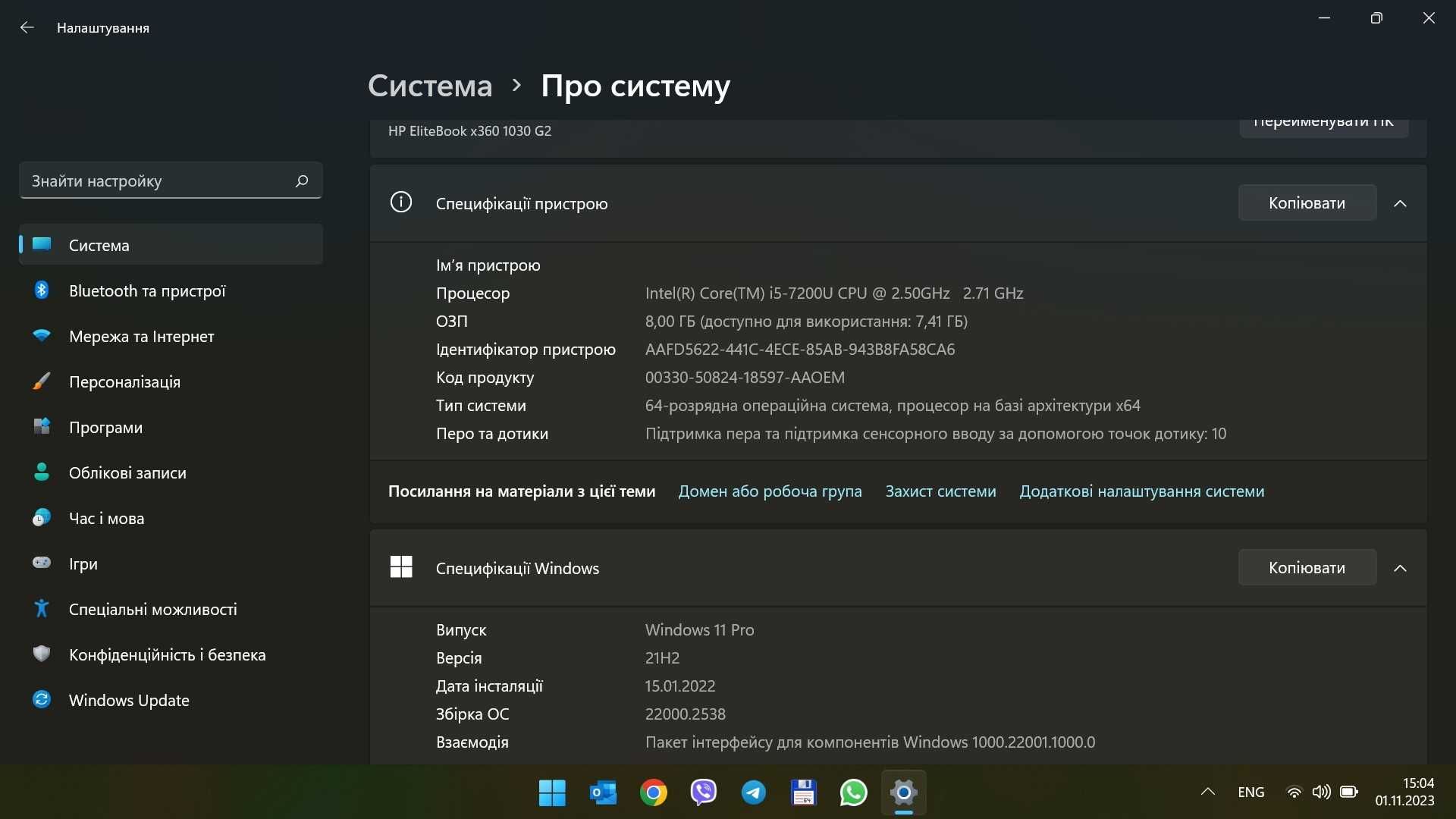
Task: Select version value 21H2
Action: click(x=662, y=658)
